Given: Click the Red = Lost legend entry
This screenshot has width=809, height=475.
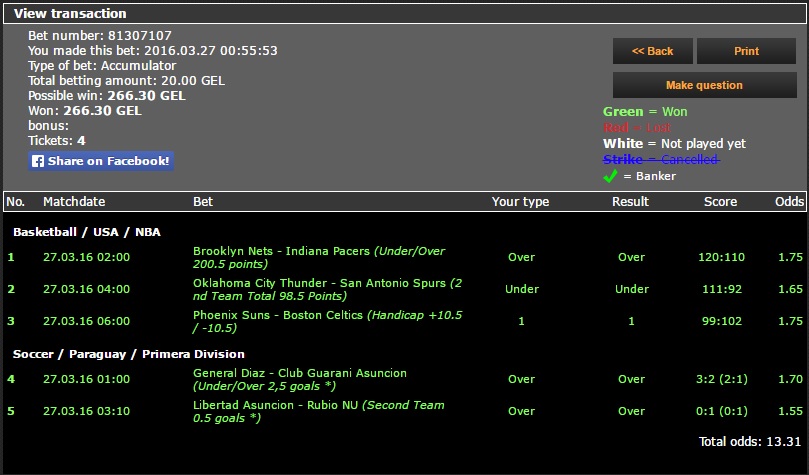Looking at the screenshot, I should click(x=637, y=127).
